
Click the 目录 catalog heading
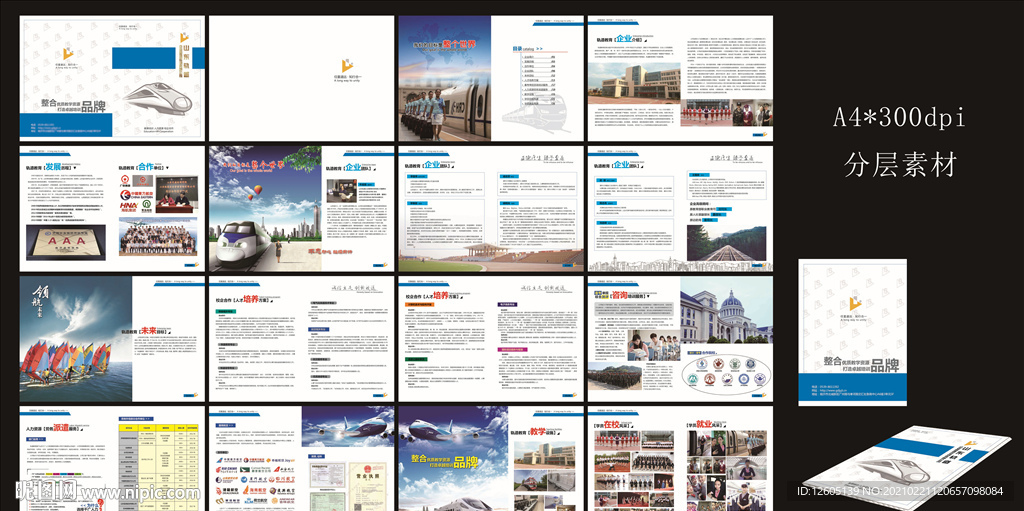click(x=518, y=47)
